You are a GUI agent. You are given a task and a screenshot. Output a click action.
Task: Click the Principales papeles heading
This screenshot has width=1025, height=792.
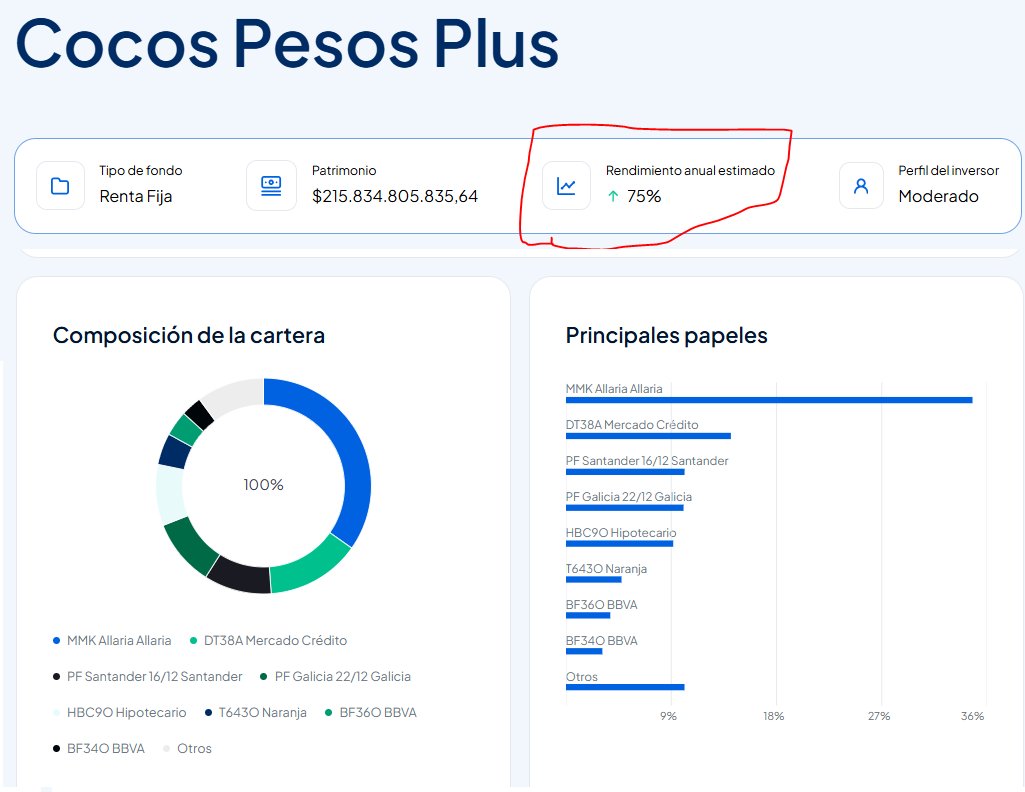pyautogui.click(x=667, y=335)
